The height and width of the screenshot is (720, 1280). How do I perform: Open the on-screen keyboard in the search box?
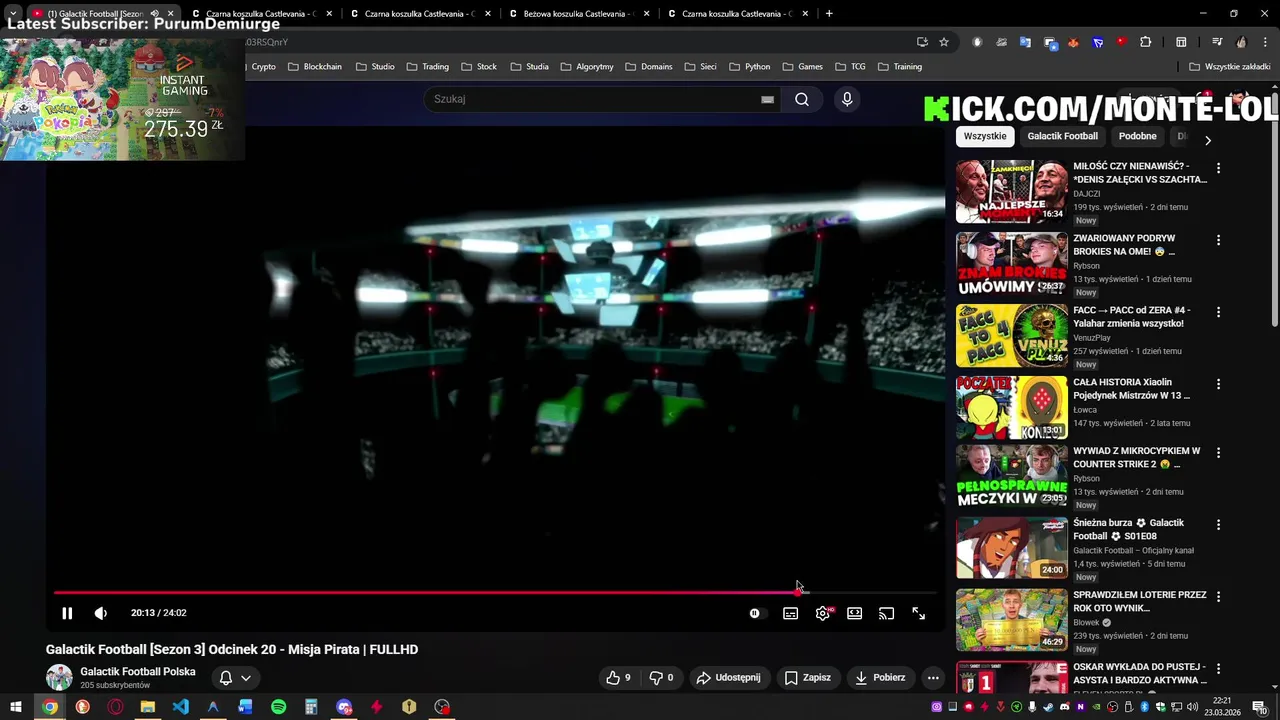pos(767,99)
